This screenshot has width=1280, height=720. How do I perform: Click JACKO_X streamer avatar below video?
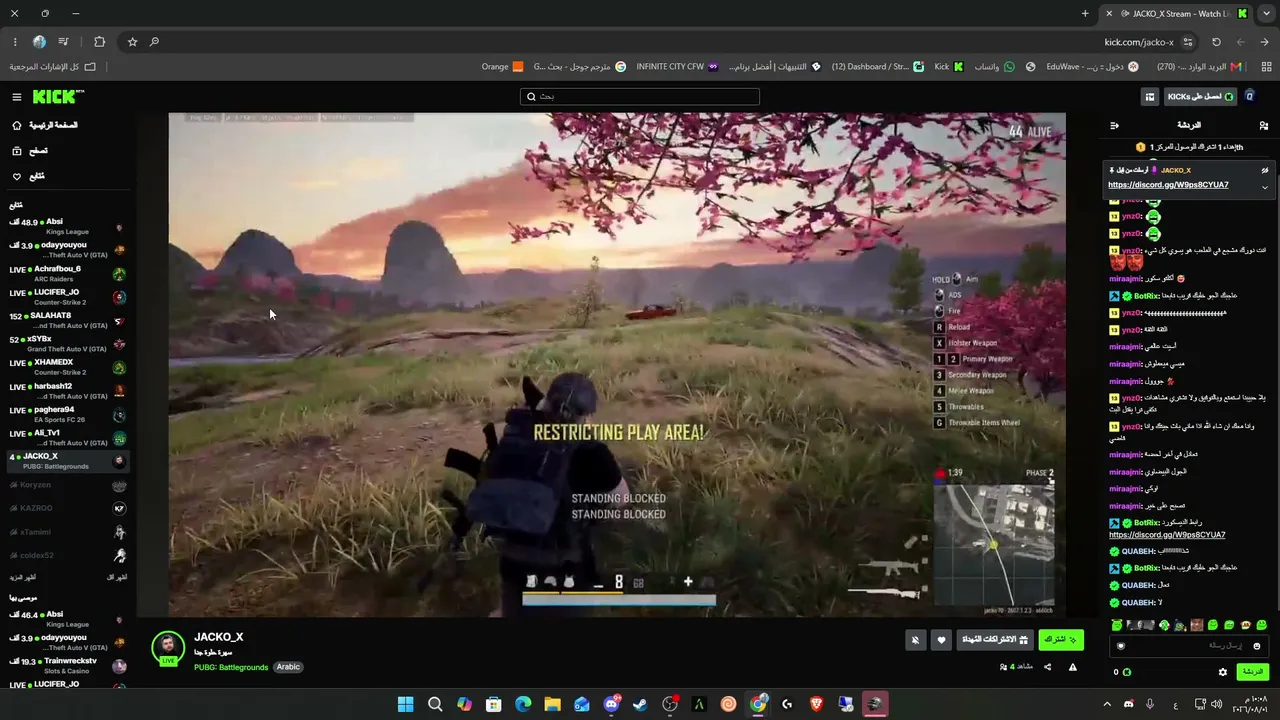coord(168,648)
